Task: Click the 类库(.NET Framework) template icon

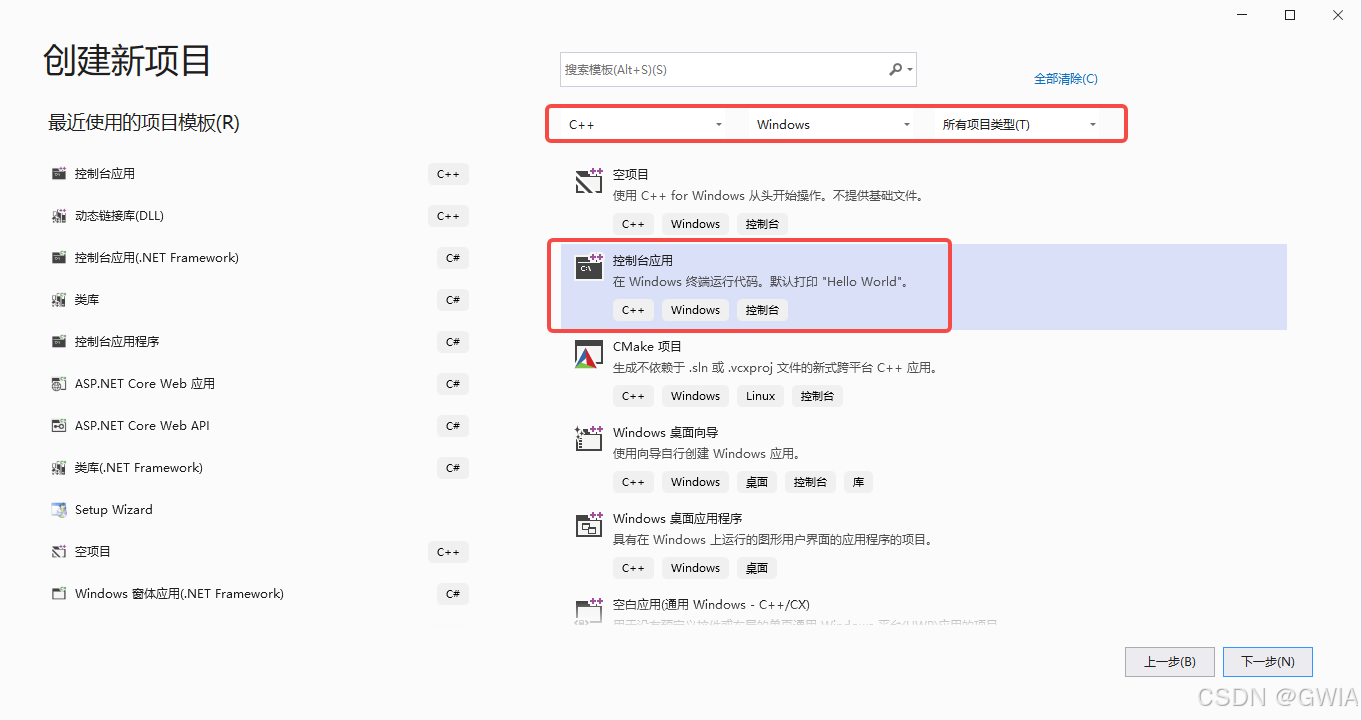Action: click(x=58, y=468)
